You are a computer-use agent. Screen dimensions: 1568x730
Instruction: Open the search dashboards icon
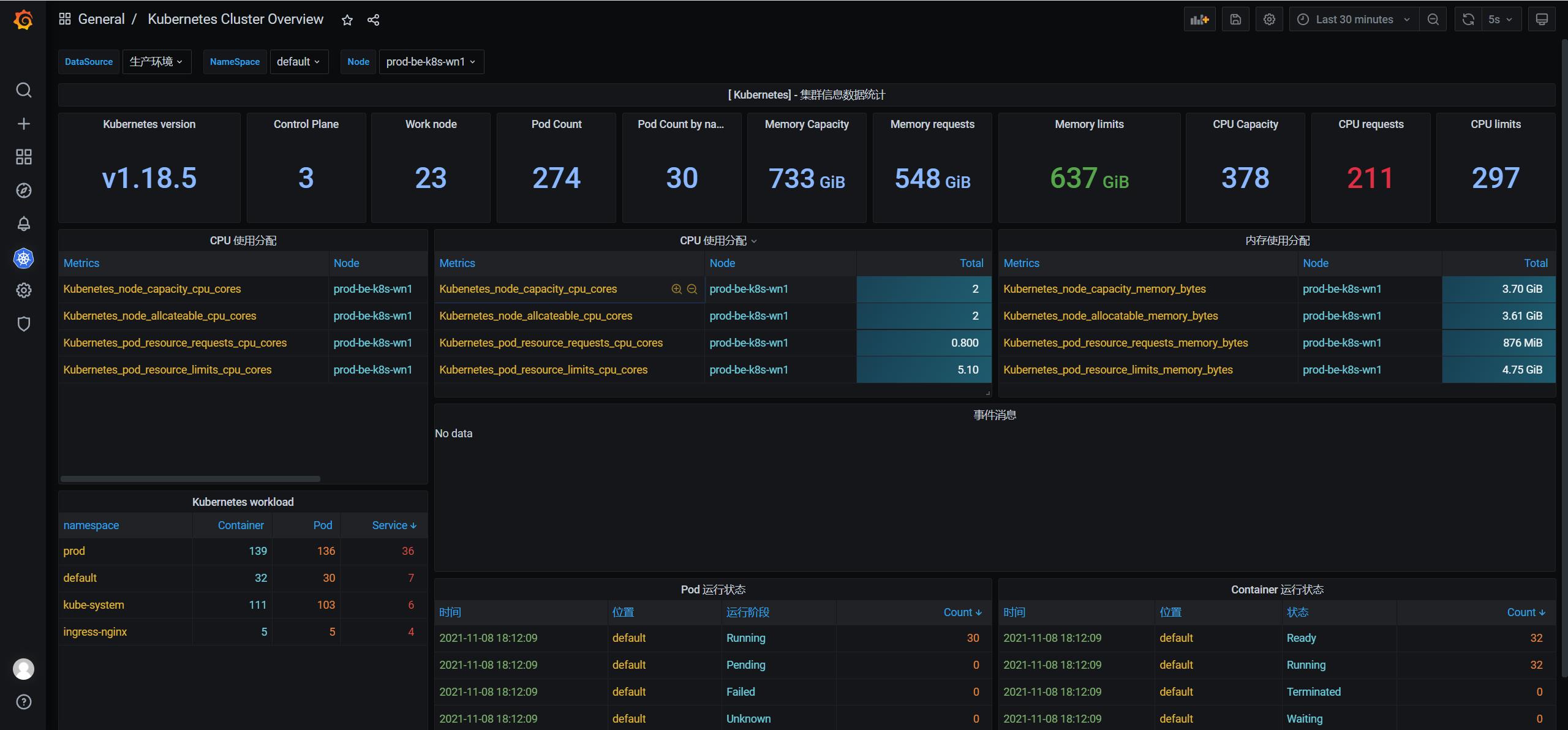tap(23, 91)
